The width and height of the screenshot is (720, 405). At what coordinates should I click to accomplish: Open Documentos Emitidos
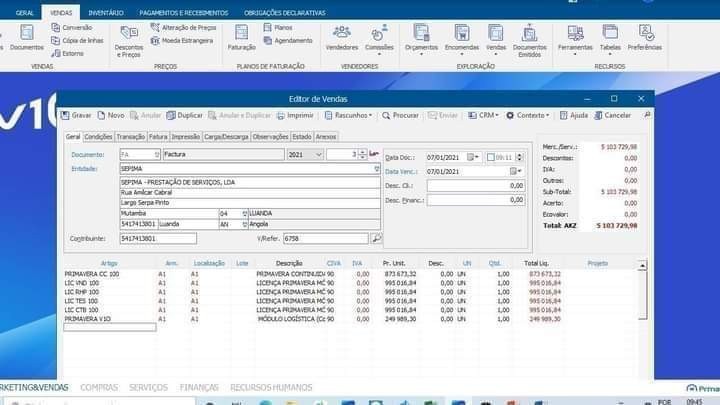[529, 41]
